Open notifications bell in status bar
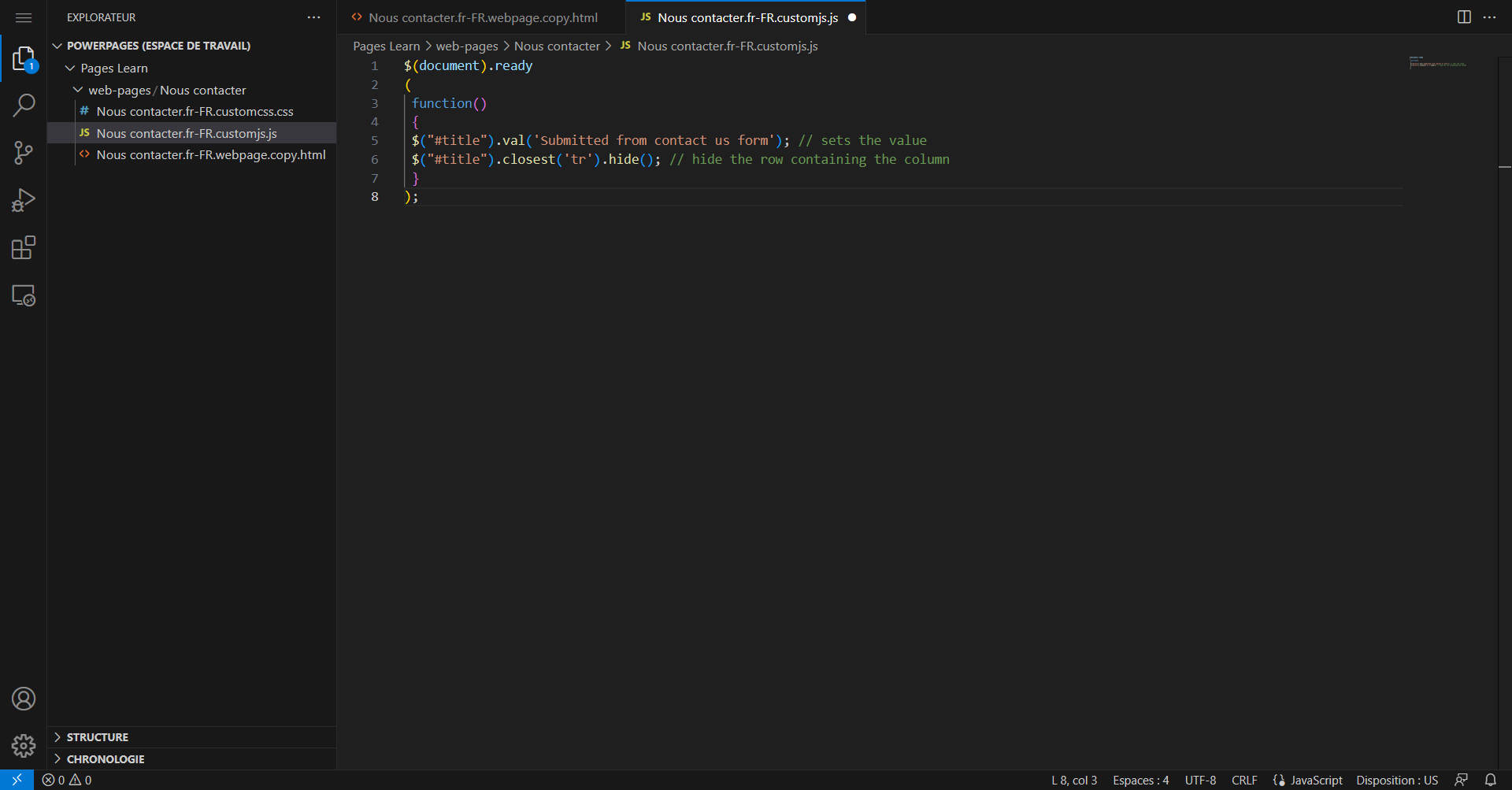 click(1491, 780)
